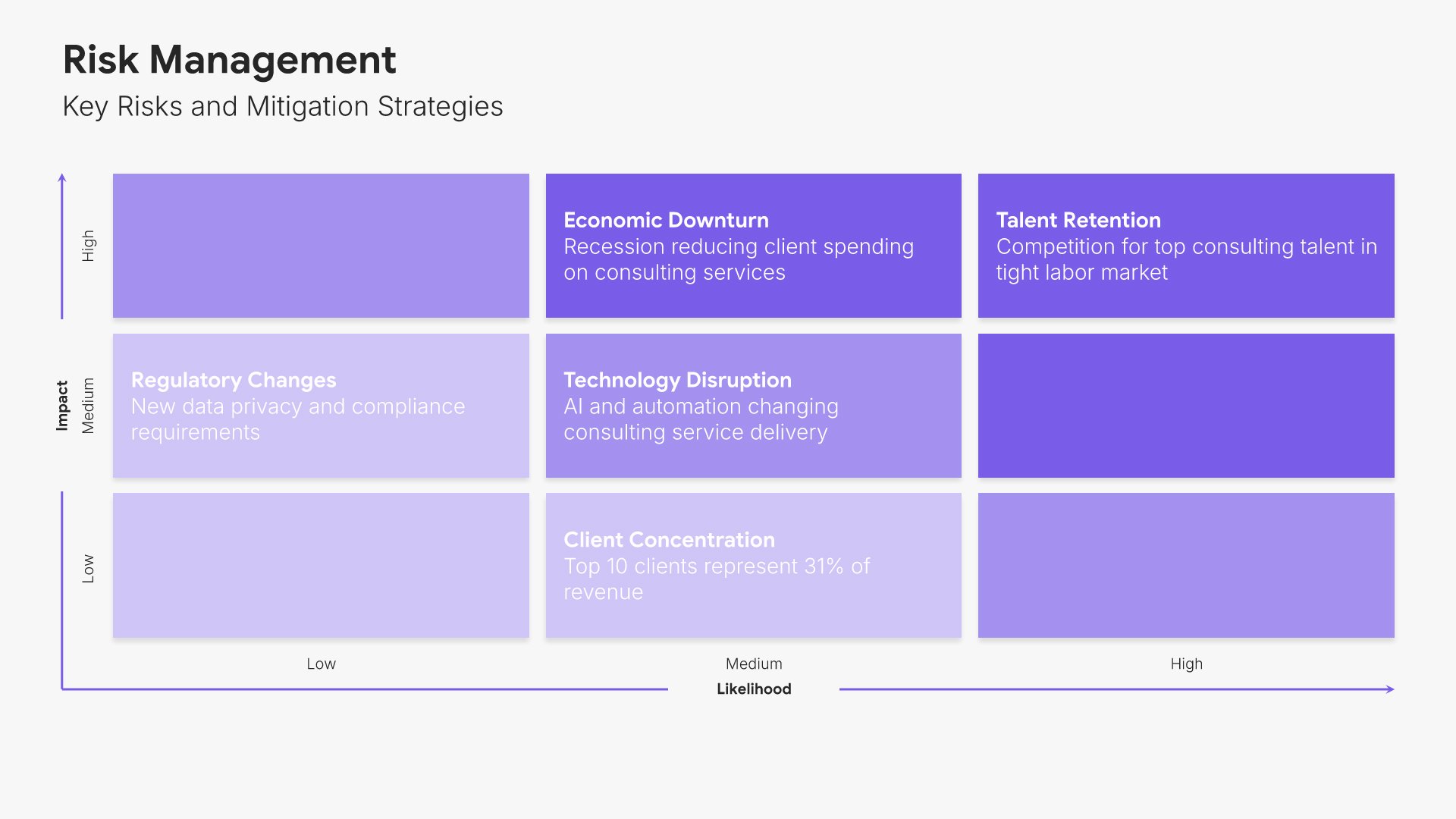Screen dimensions: 1456x819
Task: Click the Economic Downturn risk box
Action: 753,246
